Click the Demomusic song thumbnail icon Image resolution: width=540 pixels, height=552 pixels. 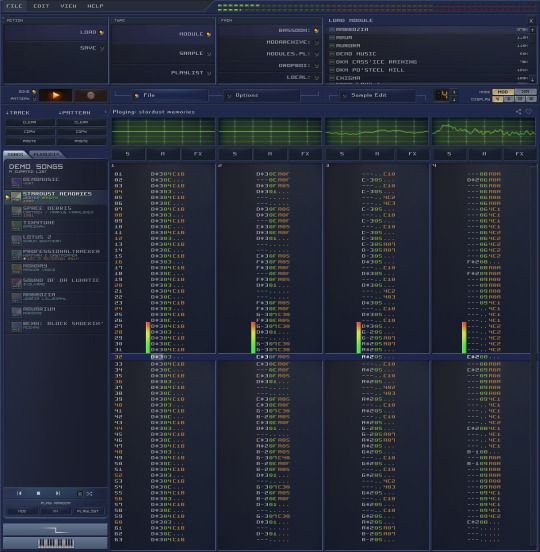pos(16,182)
